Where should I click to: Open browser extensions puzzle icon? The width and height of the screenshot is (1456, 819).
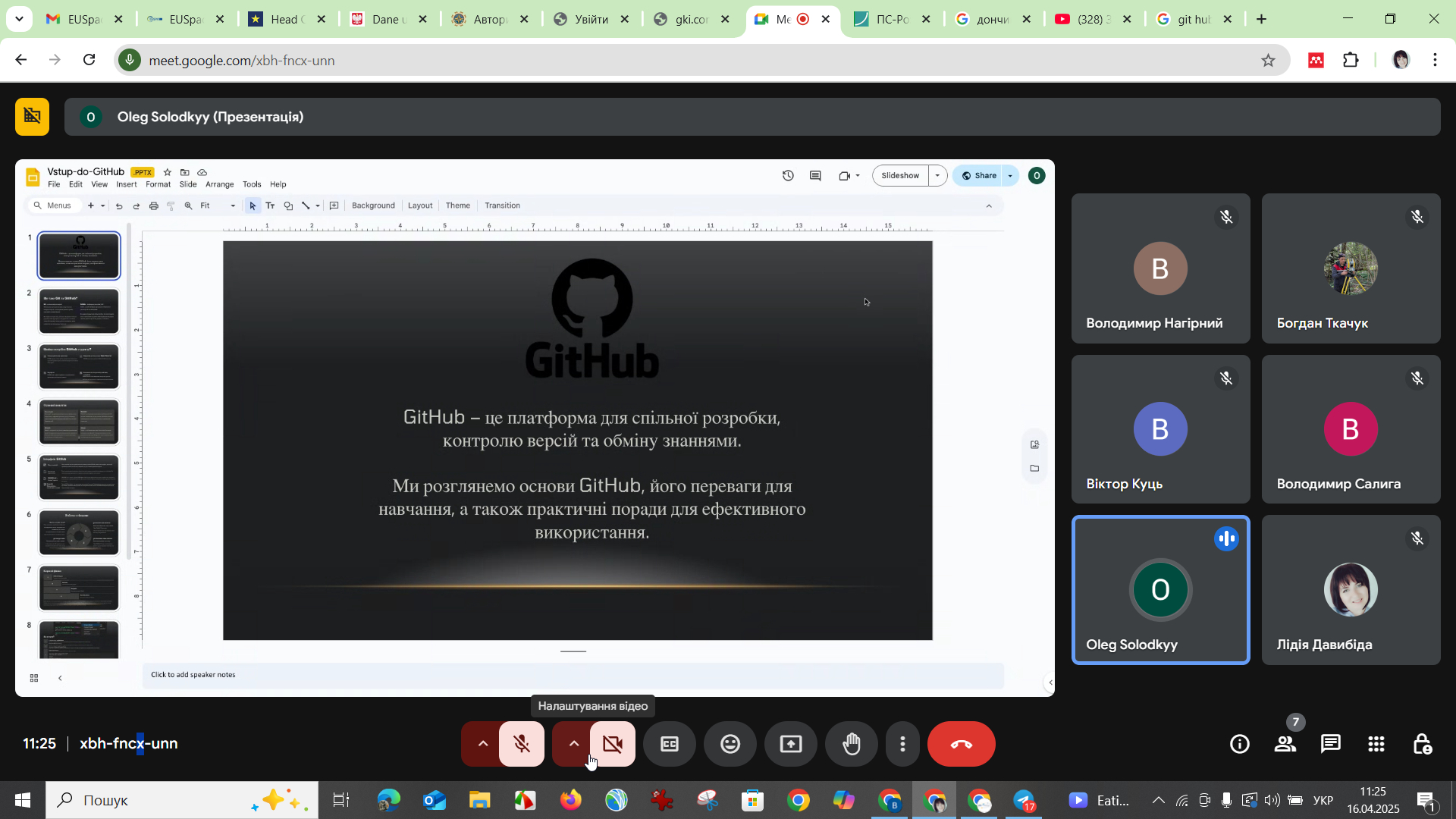tap(1351, 60)
